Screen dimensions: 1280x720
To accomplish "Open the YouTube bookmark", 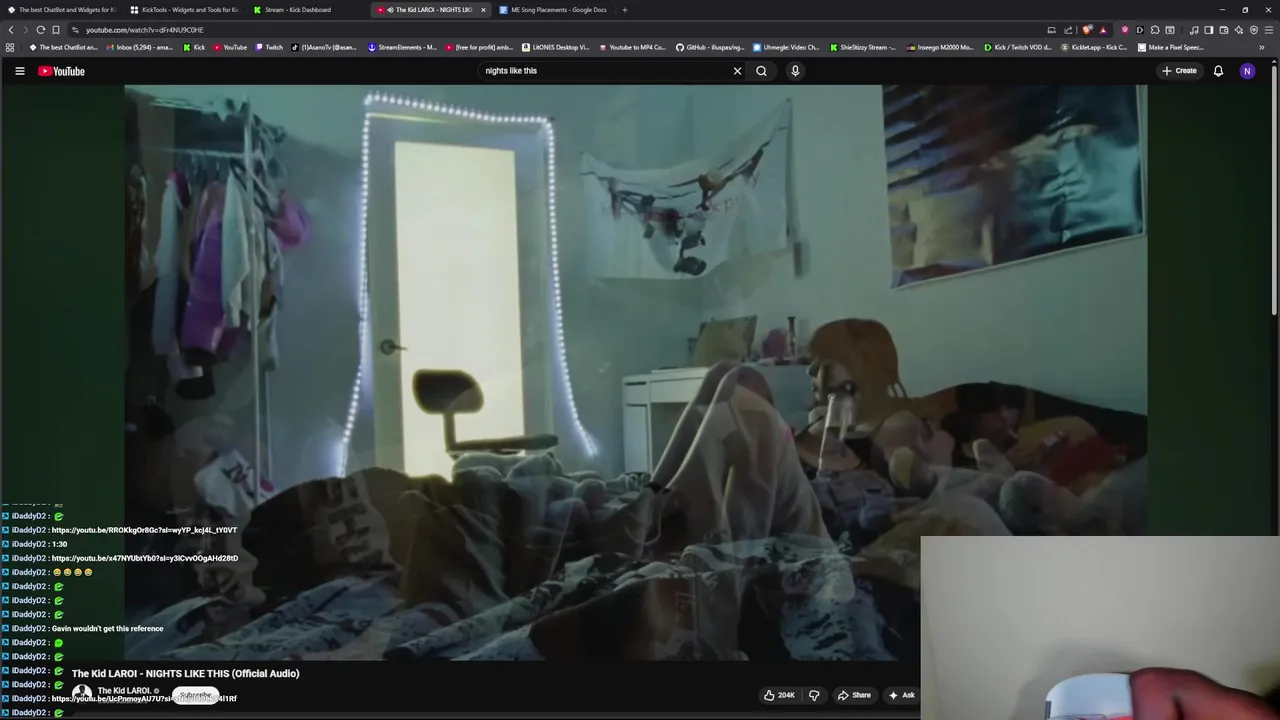I will click(x=229, y=47).
